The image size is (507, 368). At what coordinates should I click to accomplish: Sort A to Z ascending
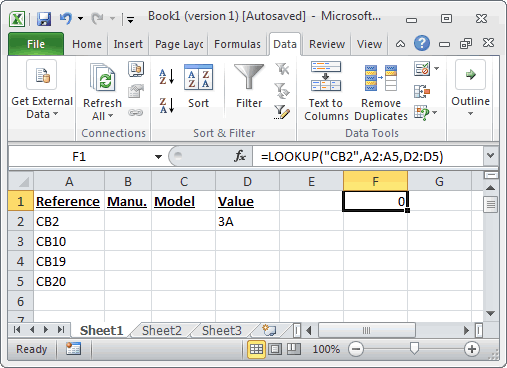167,76
